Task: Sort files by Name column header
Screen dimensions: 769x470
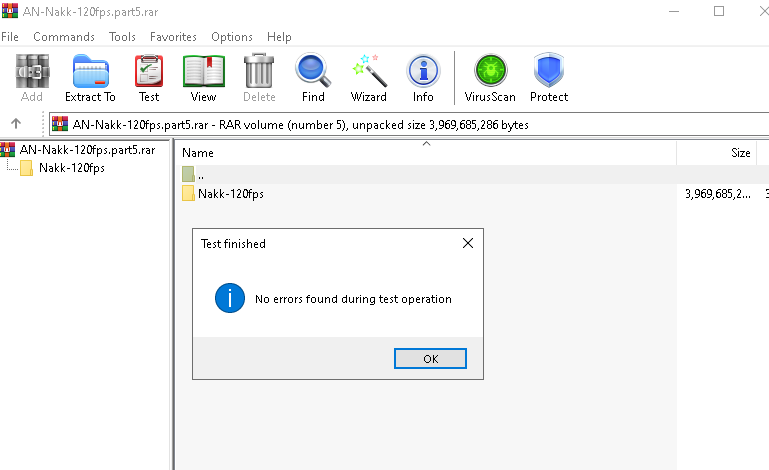Action: (426, 153)
